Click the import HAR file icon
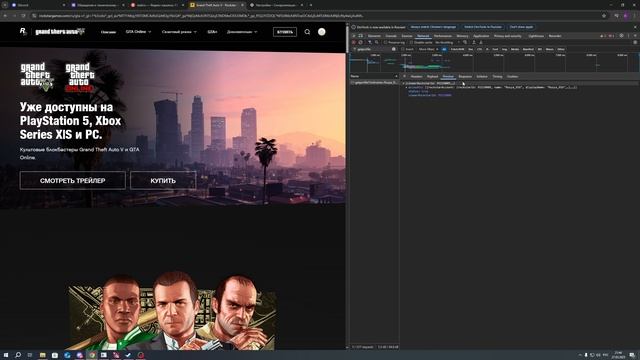This screenshot has width=640, height=360. click(474, 42)
